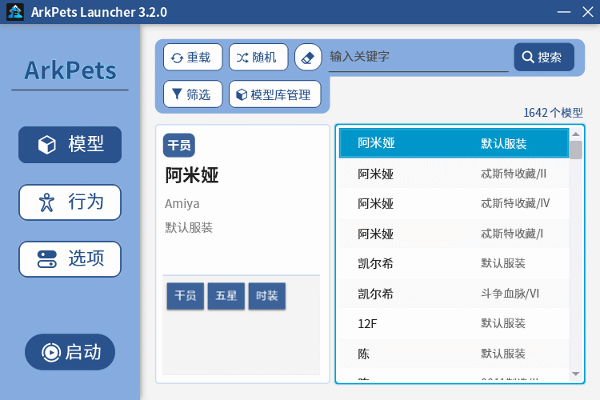Click the model list scrollbar thumb
This screenshot has height=400, width=600.
click(x=576, y=150)
